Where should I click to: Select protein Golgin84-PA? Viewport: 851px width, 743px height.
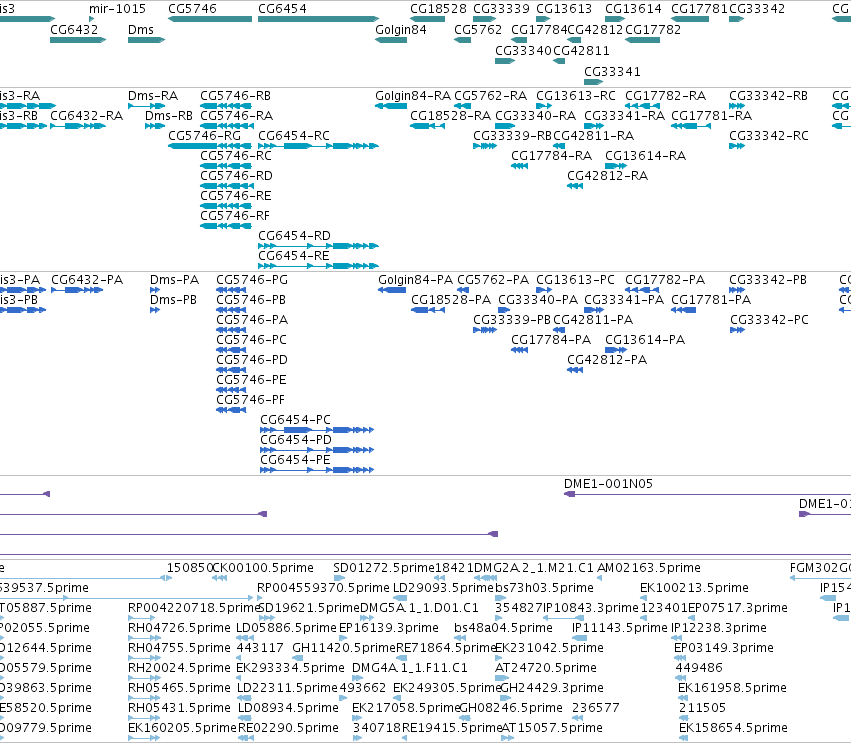[x=392, y=290]
